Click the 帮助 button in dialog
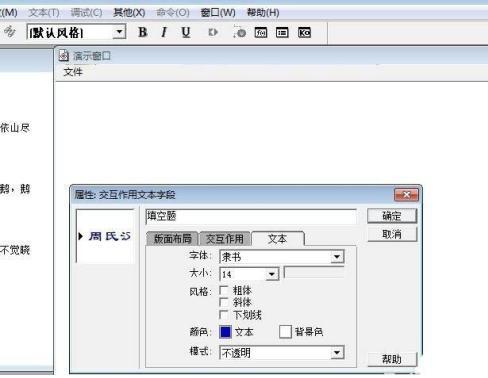The image size is (488, 378). pos(392,359)
